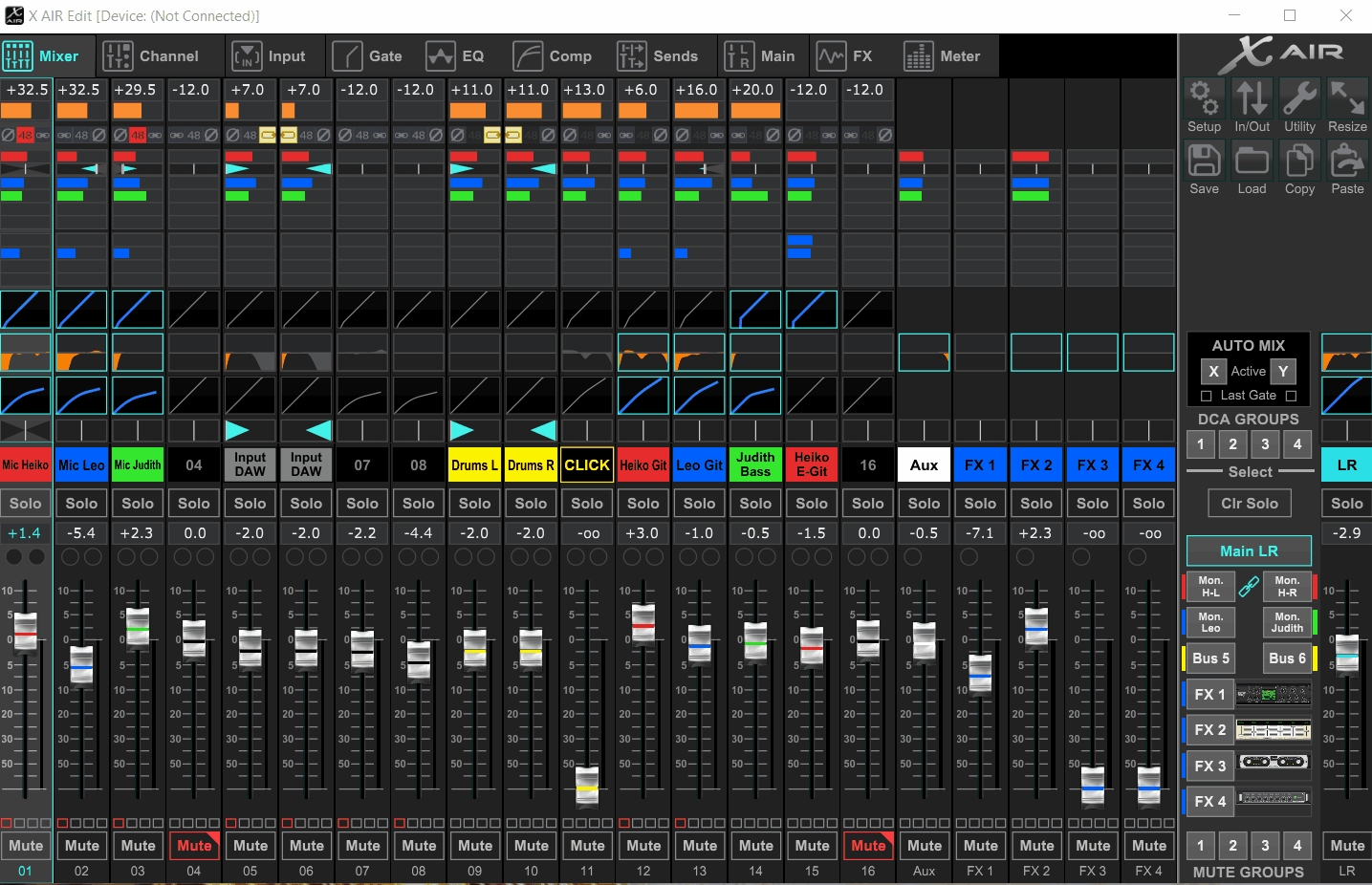This screenshot has width=1372, height=885.
Task: Click the Clr Solo button
Action: [x=1249, y=503]
